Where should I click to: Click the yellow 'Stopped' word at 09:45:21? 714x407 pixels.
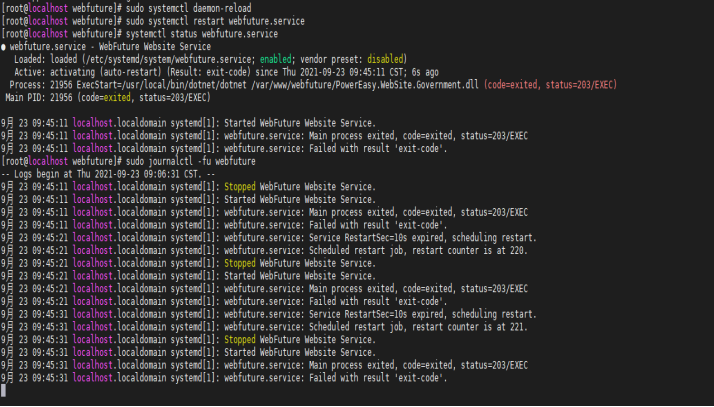(240, 263)
